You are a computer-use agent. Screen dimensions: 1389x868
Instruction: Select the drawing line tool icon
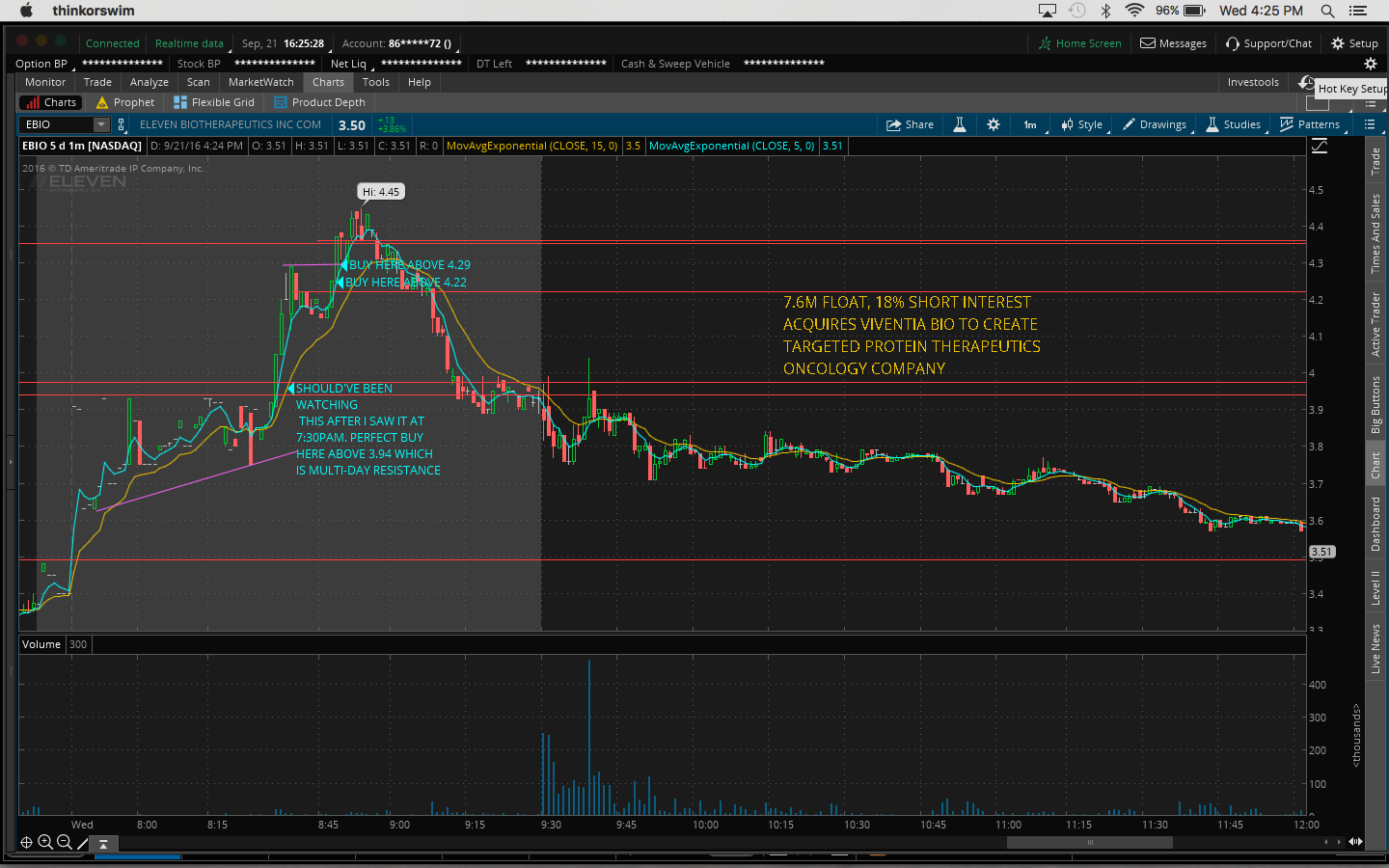pos(83,842)
